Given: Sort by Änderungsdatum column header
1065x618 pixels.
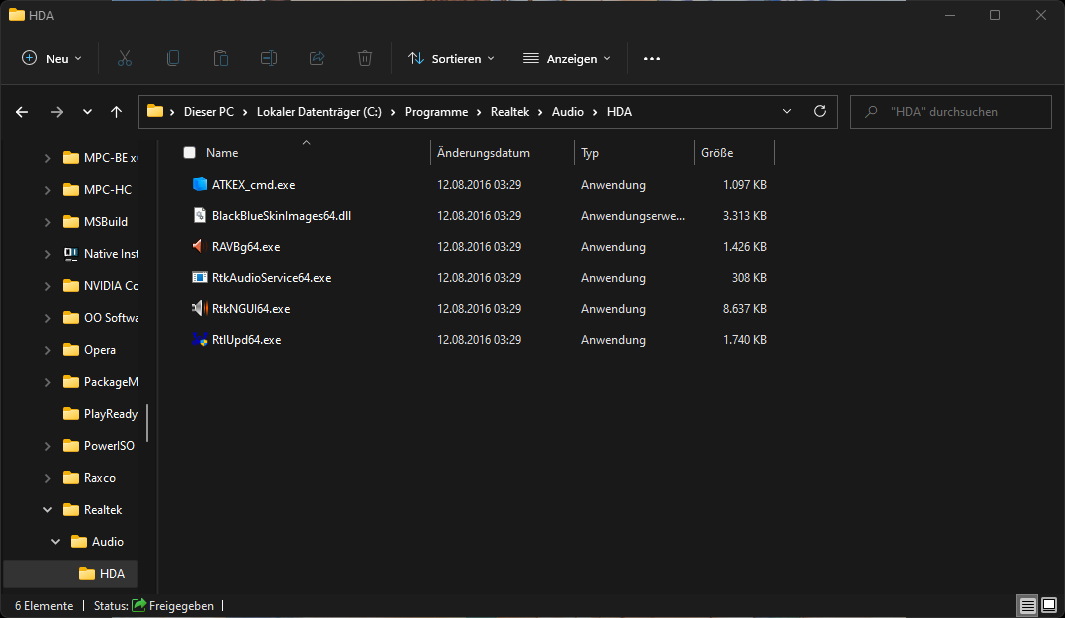Looking at the screenshot, I should point(483,153).
